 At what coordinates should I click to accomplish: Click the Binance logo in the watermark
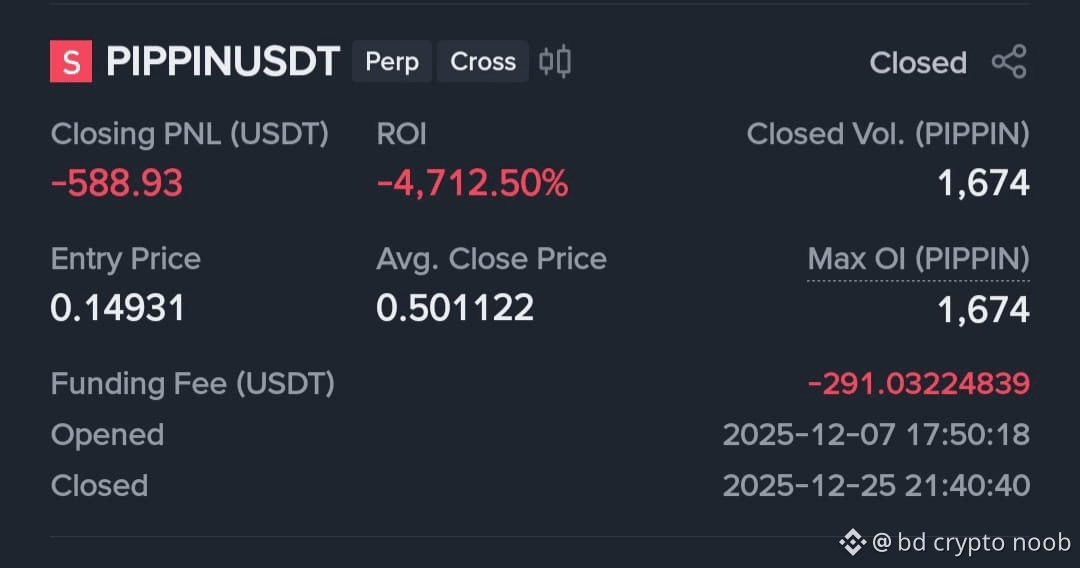(x=853, y=543)
